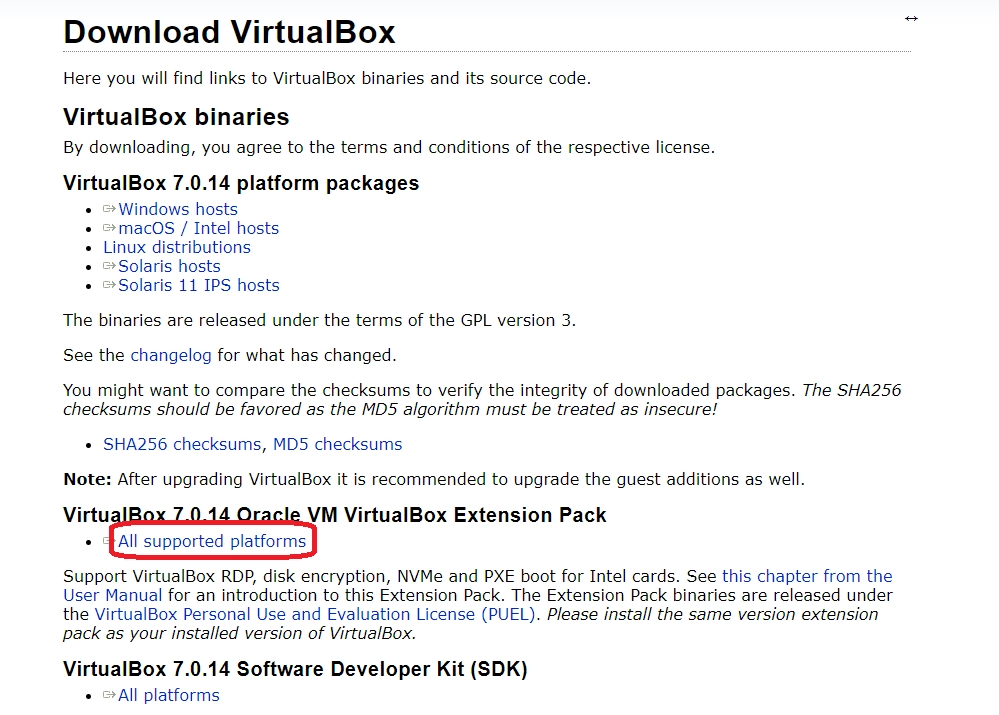This screenshot has width=999, height=715.
Task: Click the external-link arrow icon beside All platforms
Action: pyautogui.click(x=110, y=695)
